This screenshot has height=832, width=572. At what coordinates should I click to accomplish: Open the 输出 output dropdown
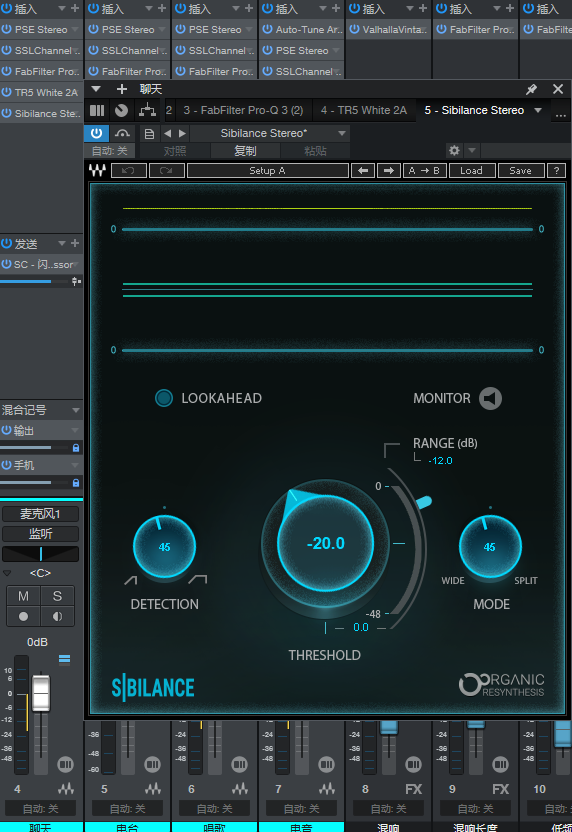click(75, 430)
